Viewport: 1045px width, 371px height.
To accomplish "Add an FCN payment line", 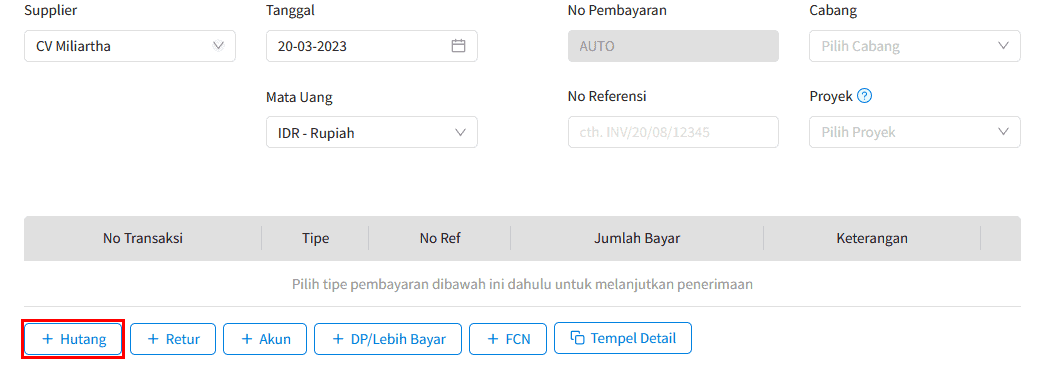I will (508, 339).
